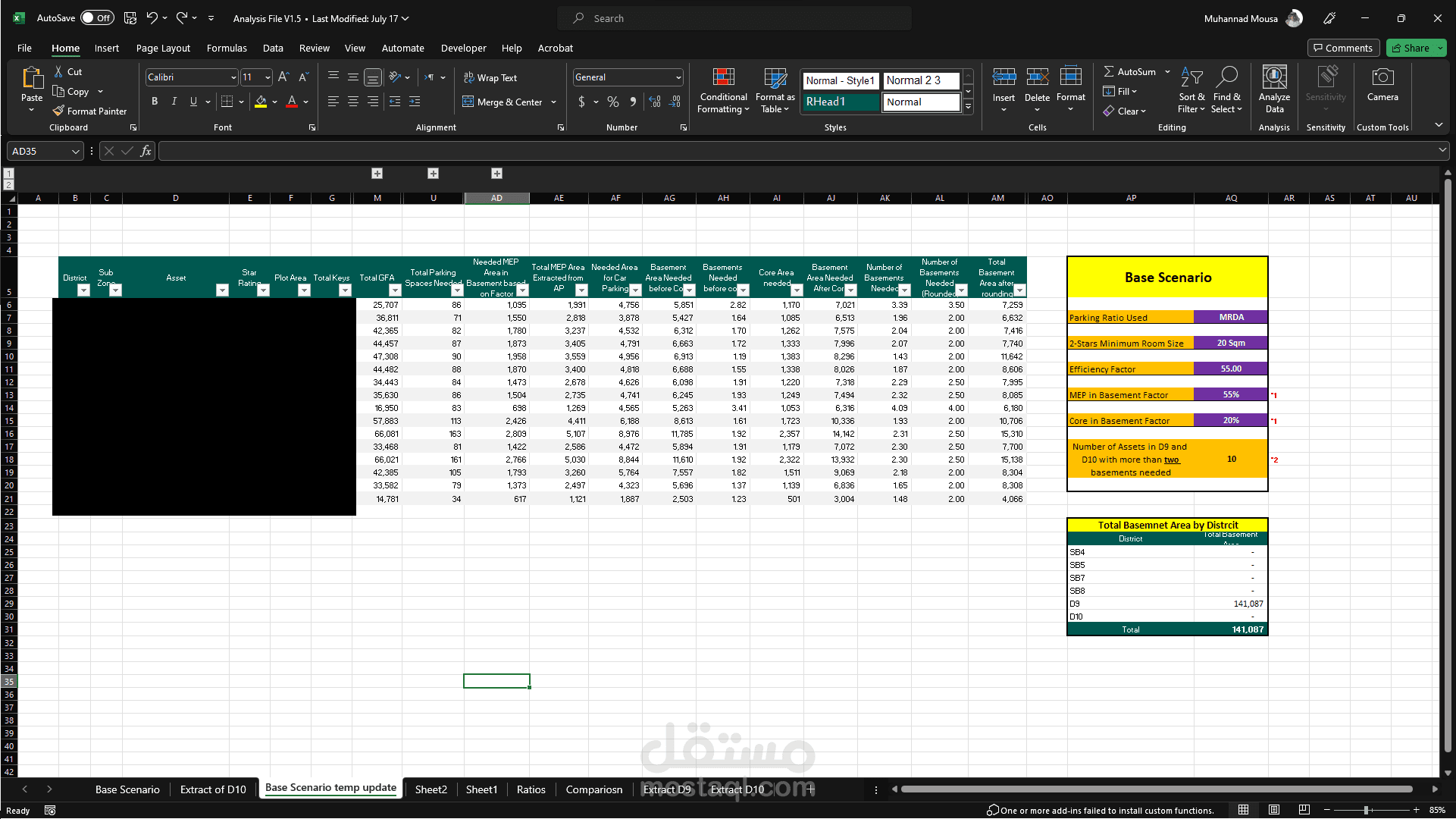
Task: Expand column group above column M
Action: (x=377, y=174)
